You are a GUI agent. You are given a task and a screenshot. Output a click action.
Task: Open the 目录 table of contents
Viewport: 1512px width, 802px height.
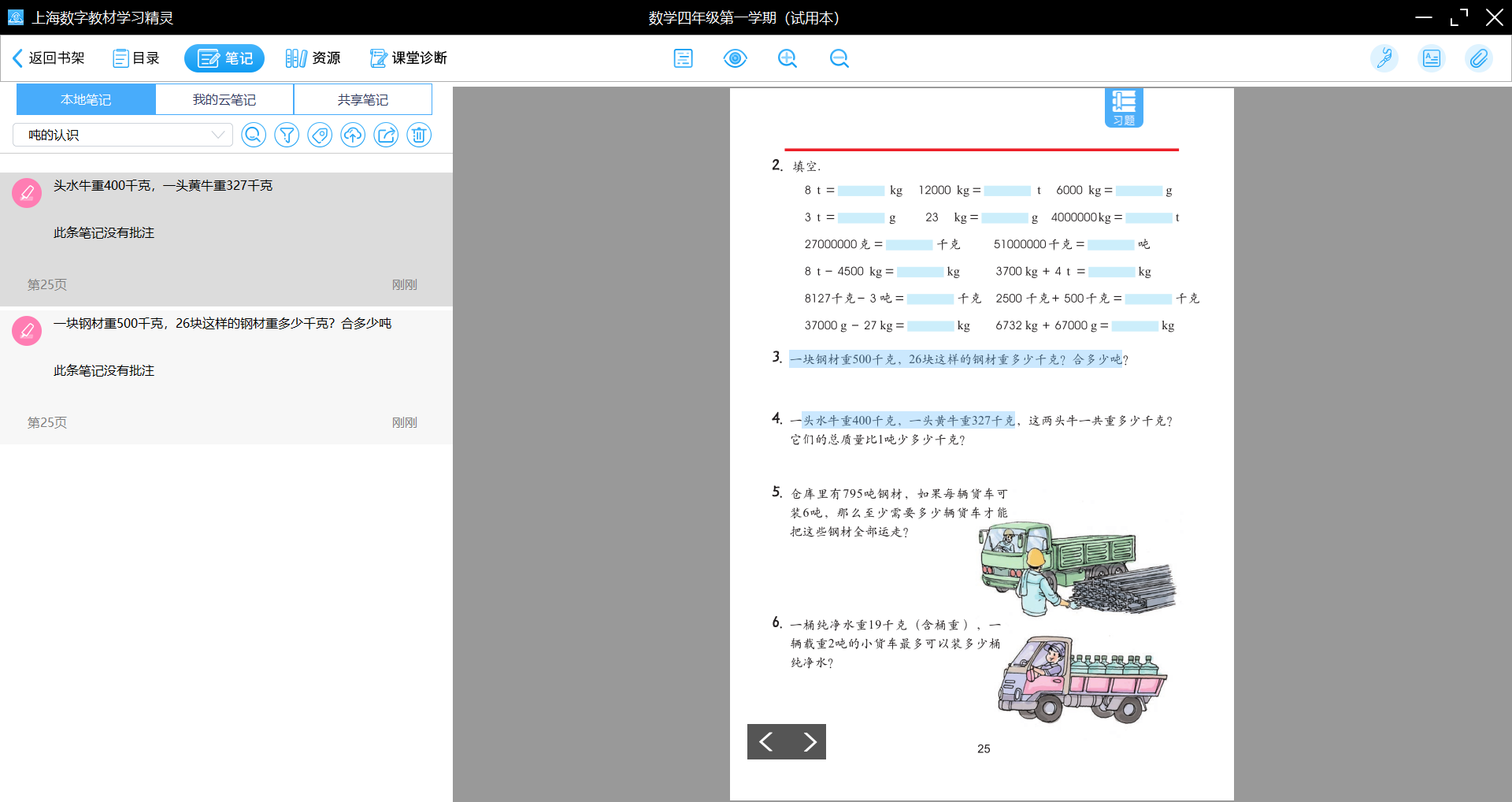click(x=136, y=58)
